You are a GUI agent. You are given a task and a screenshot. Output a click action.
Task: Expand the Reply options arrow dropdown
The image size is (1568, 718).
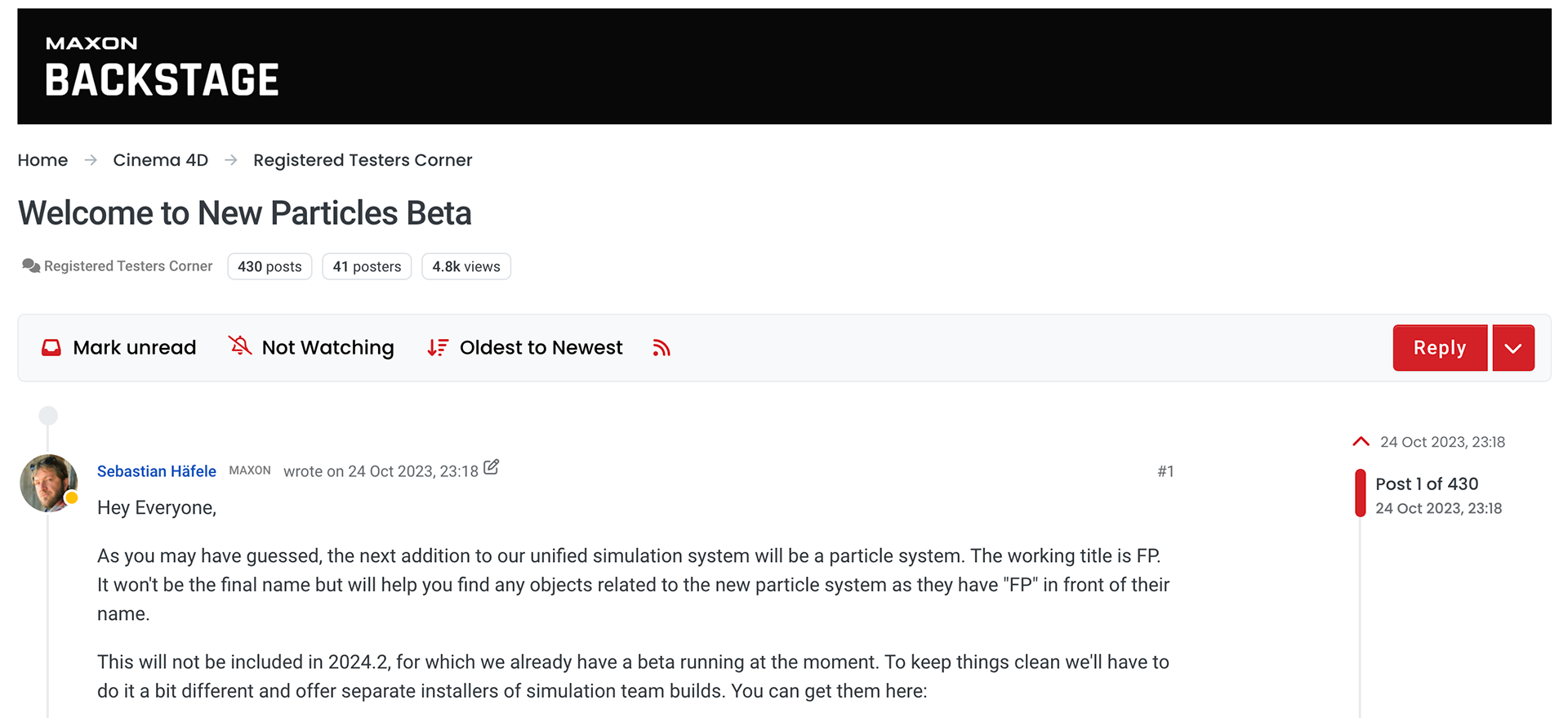point(1513,348)
